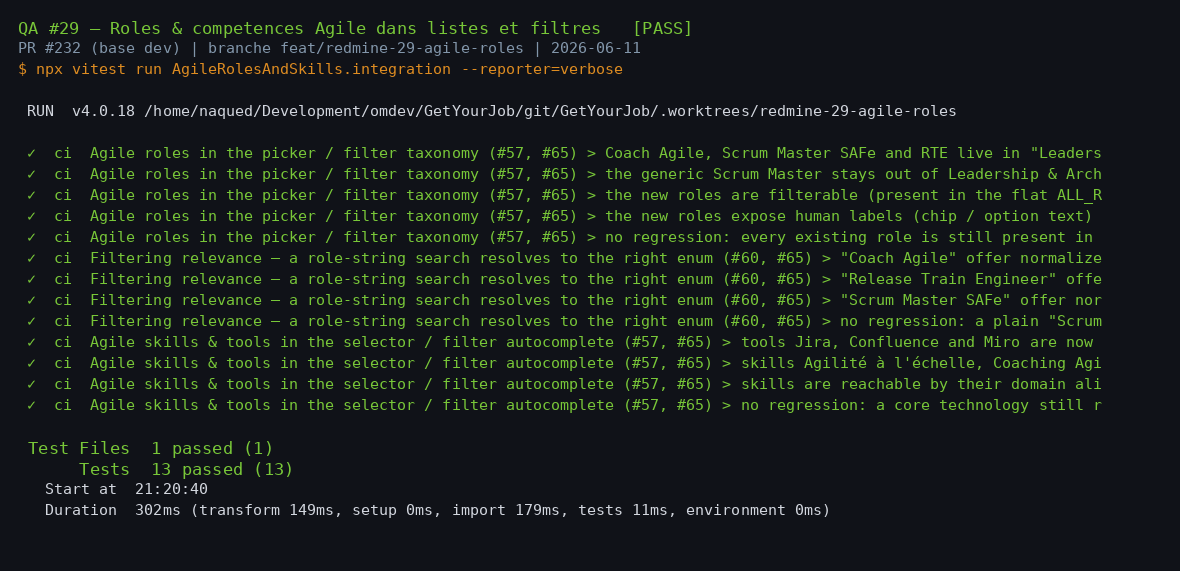Click the checkmark beside the generic Scrum Master line
Screen dimensions: 1180x571
(x=32, y=175)
